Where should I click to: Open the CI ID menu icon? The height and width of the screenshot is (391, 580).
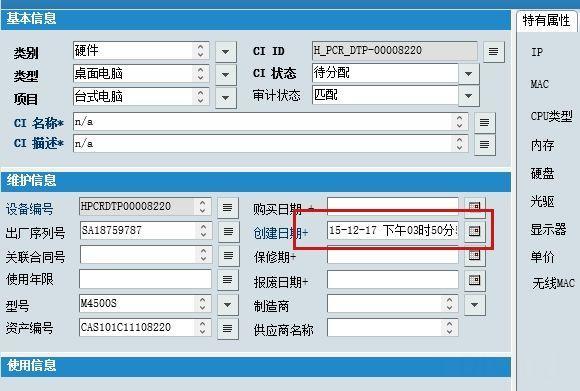[493, 51]
